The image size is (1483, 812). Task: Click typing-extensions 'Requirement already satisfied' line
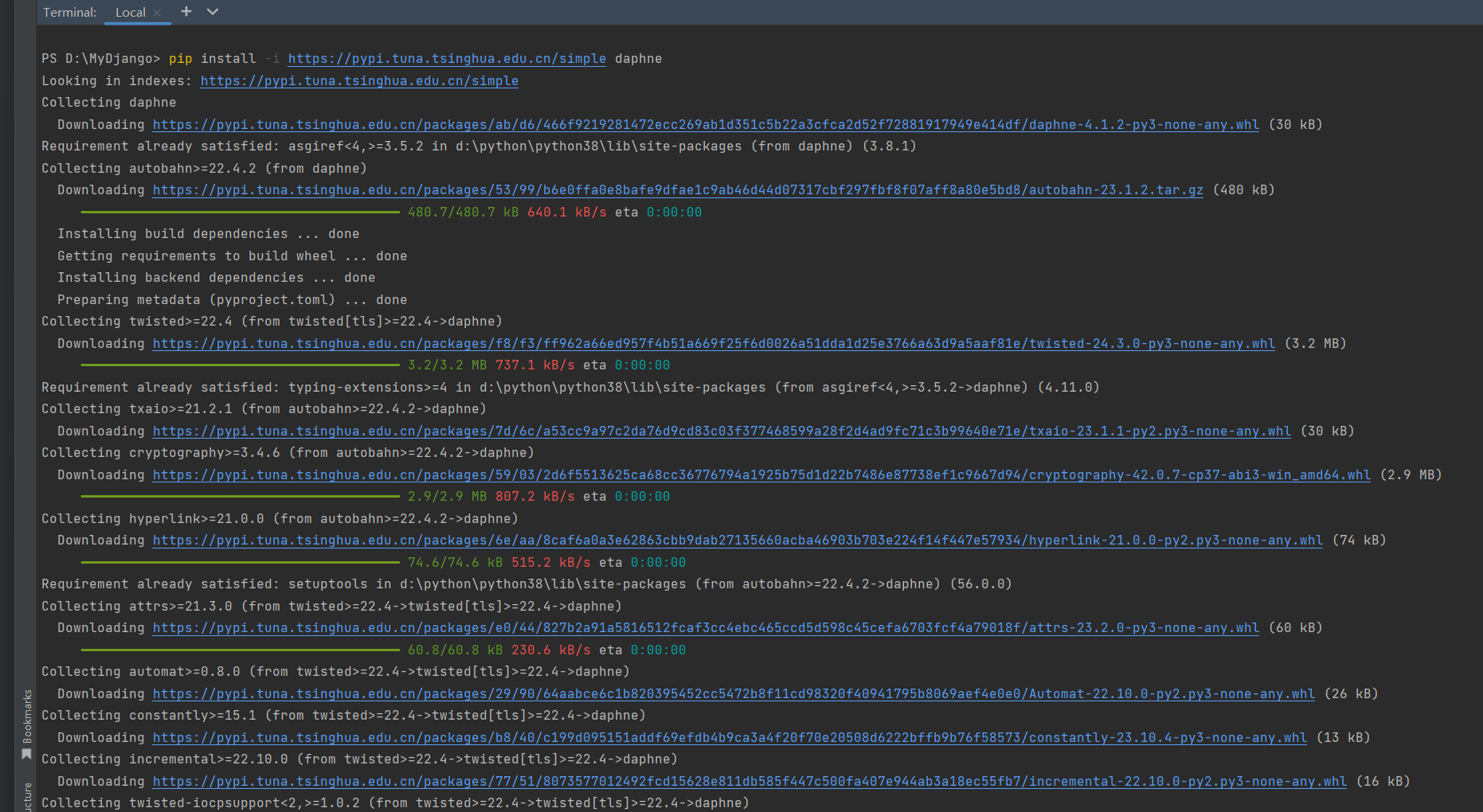click(x=570, y=388)
